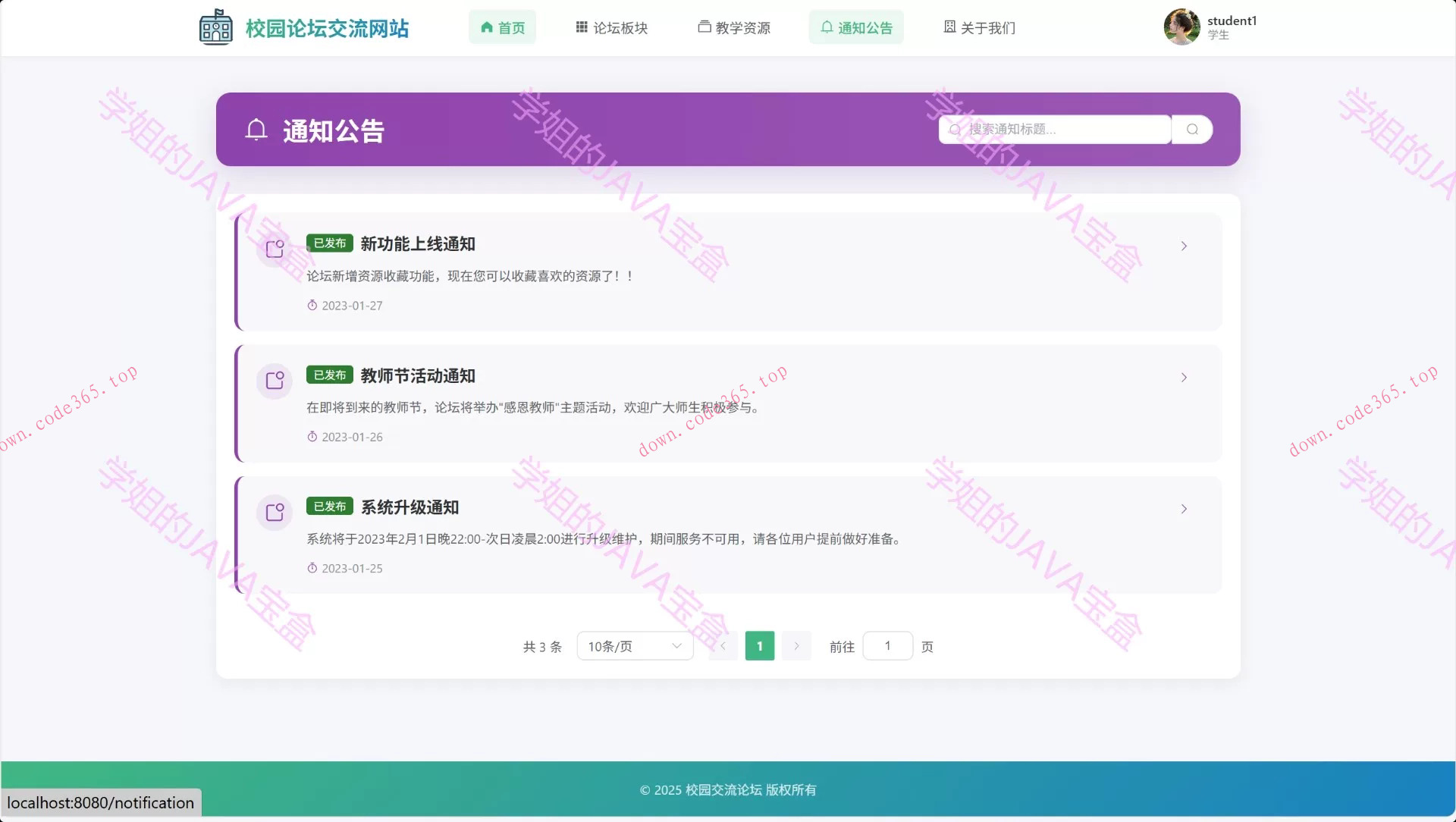
Task: Click the next page arrow button
Action: pyautogui.click(x=796, y=645)
